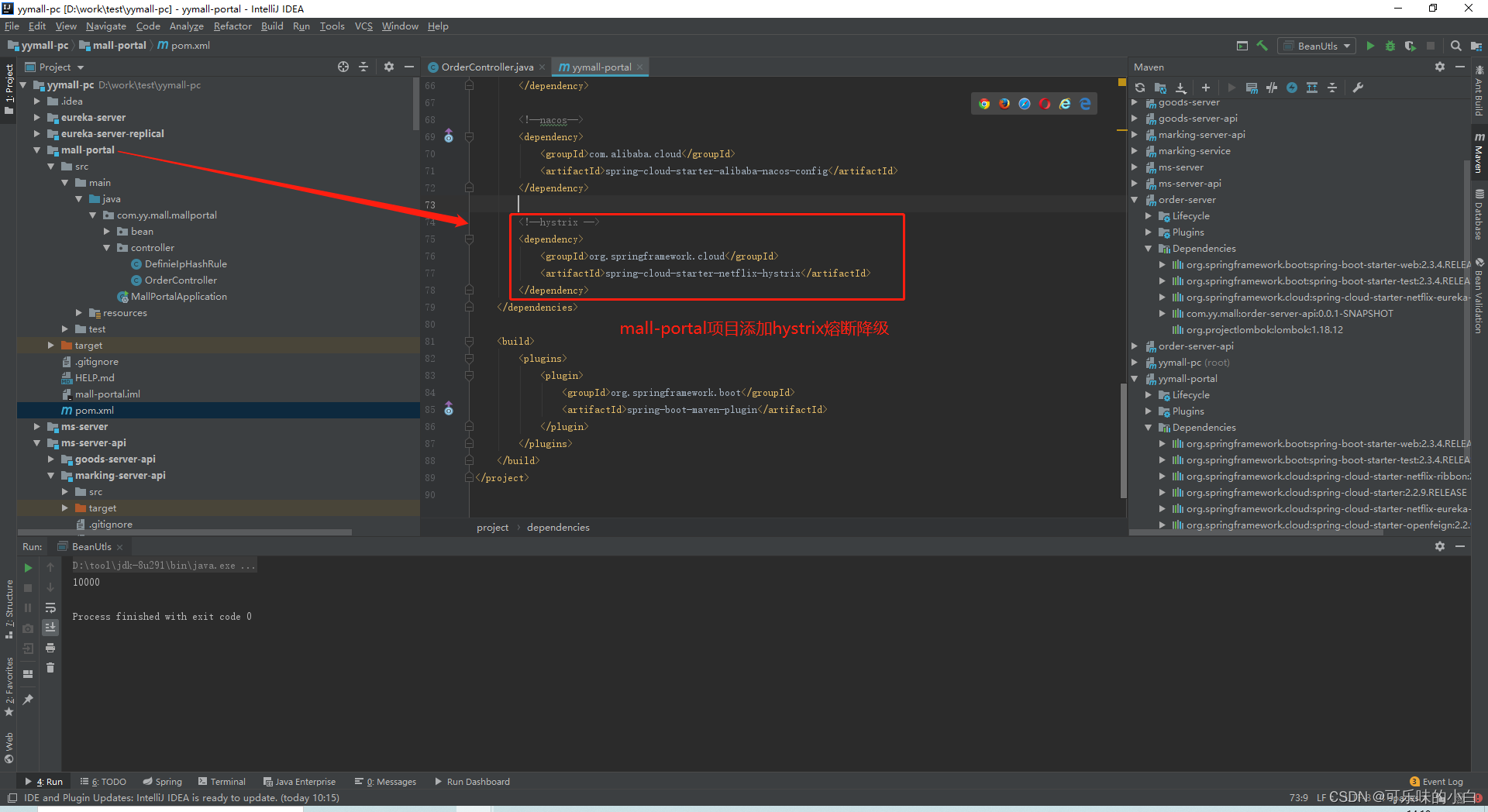This screenshot has width=1488, height=812.
Task: Collapse all in the Maven panel
Action: (1332, 88)
